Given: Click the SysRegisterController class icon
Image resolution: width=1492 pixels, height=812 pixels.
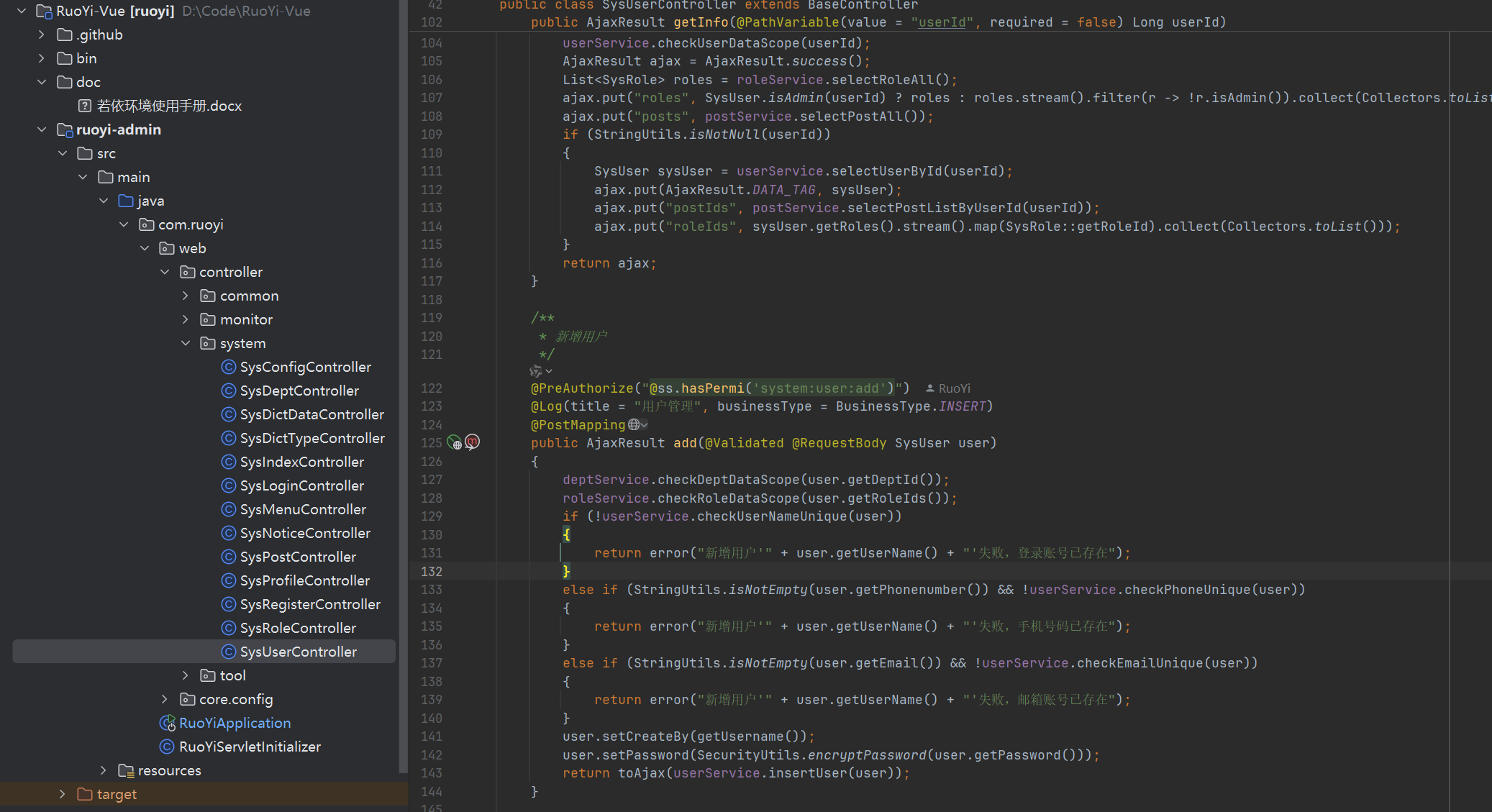Looking at the screenshot, I should [x=229, y=604].
